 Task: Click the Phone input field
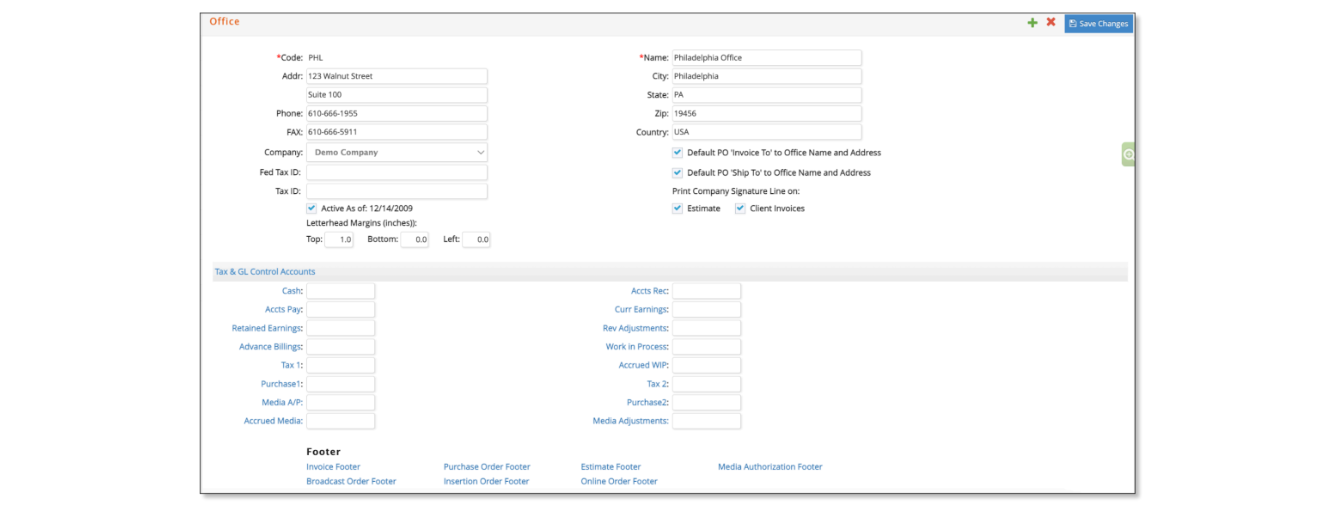(397, 114)
